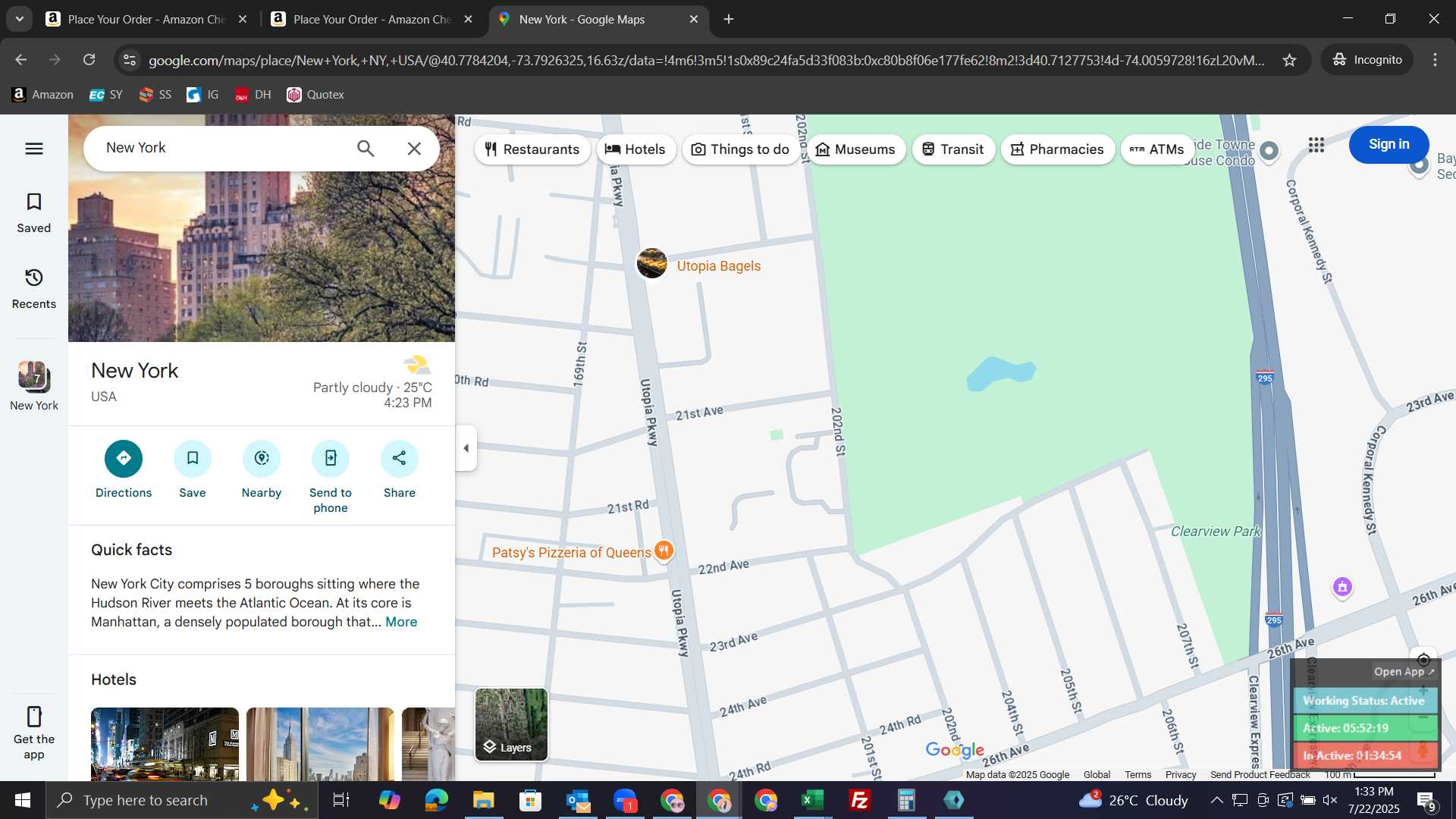Open Chrome three-dot menu

point(1435,60)
